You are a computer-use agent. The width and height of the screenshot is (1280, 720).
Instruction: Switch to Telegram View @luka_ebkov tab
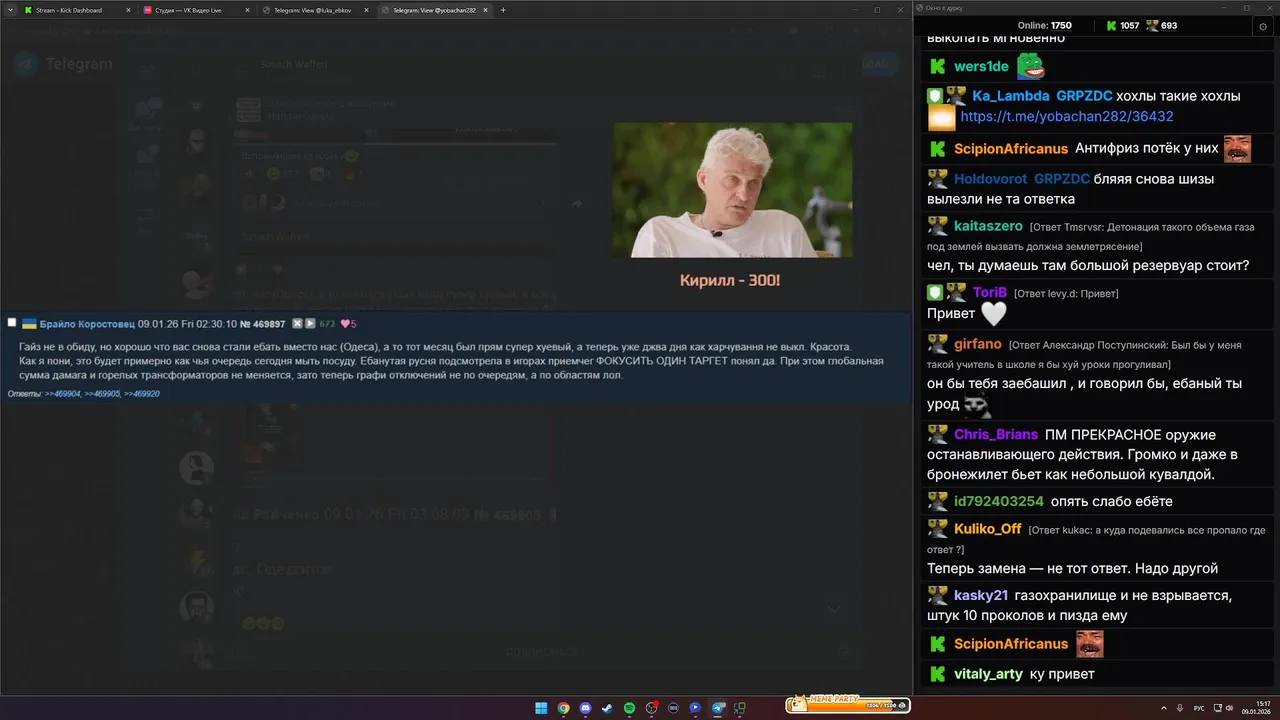tap(316, 10)
